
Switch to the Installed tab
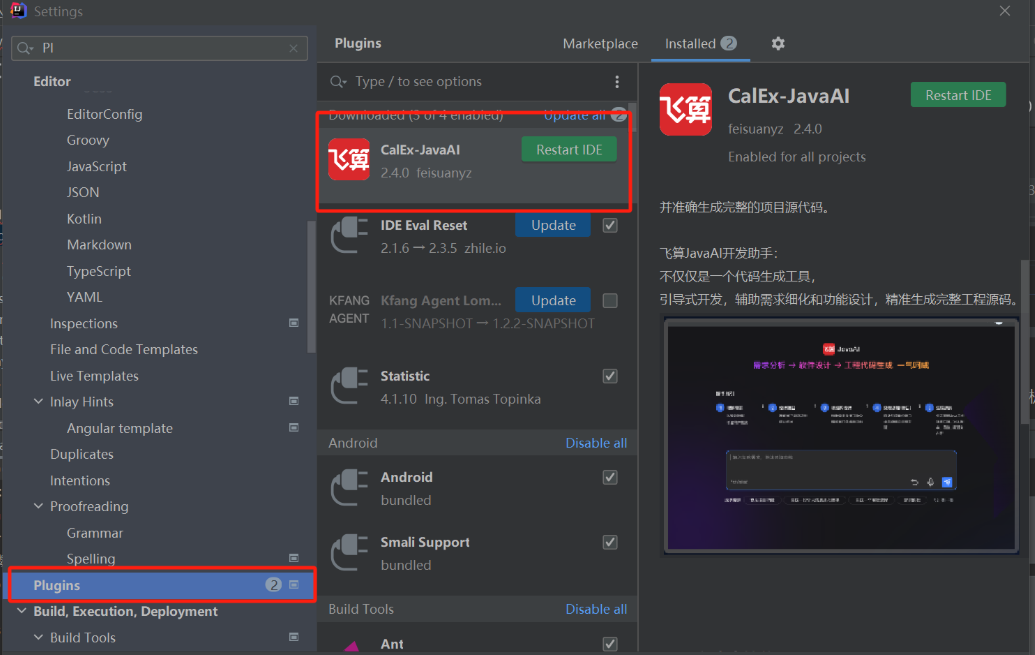click(x=700, y=44)
